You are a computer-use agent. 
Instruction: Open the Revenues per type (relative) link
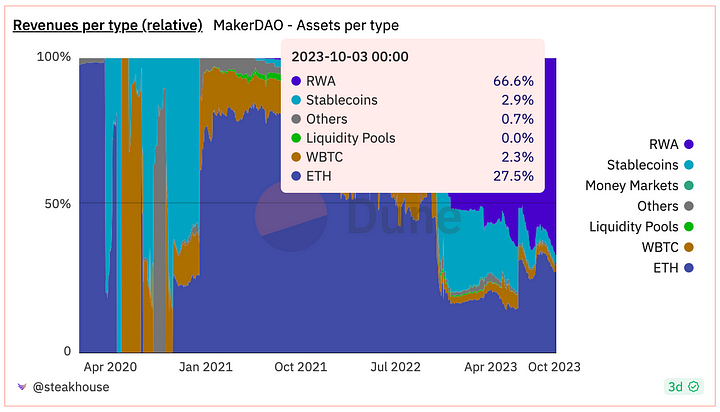pos(107,25)
